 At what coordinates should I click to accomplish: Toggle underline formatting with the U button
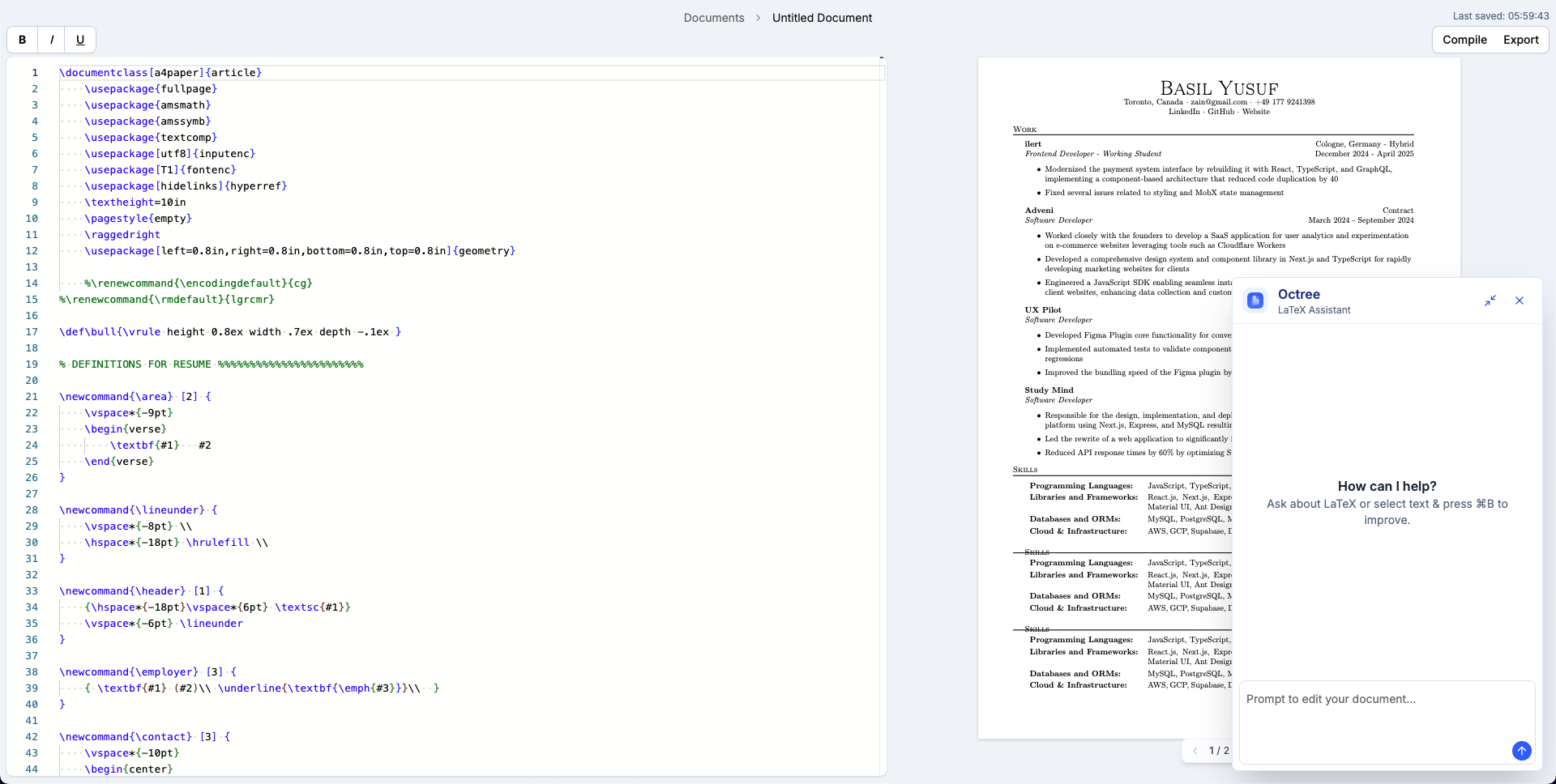[80, 40]
